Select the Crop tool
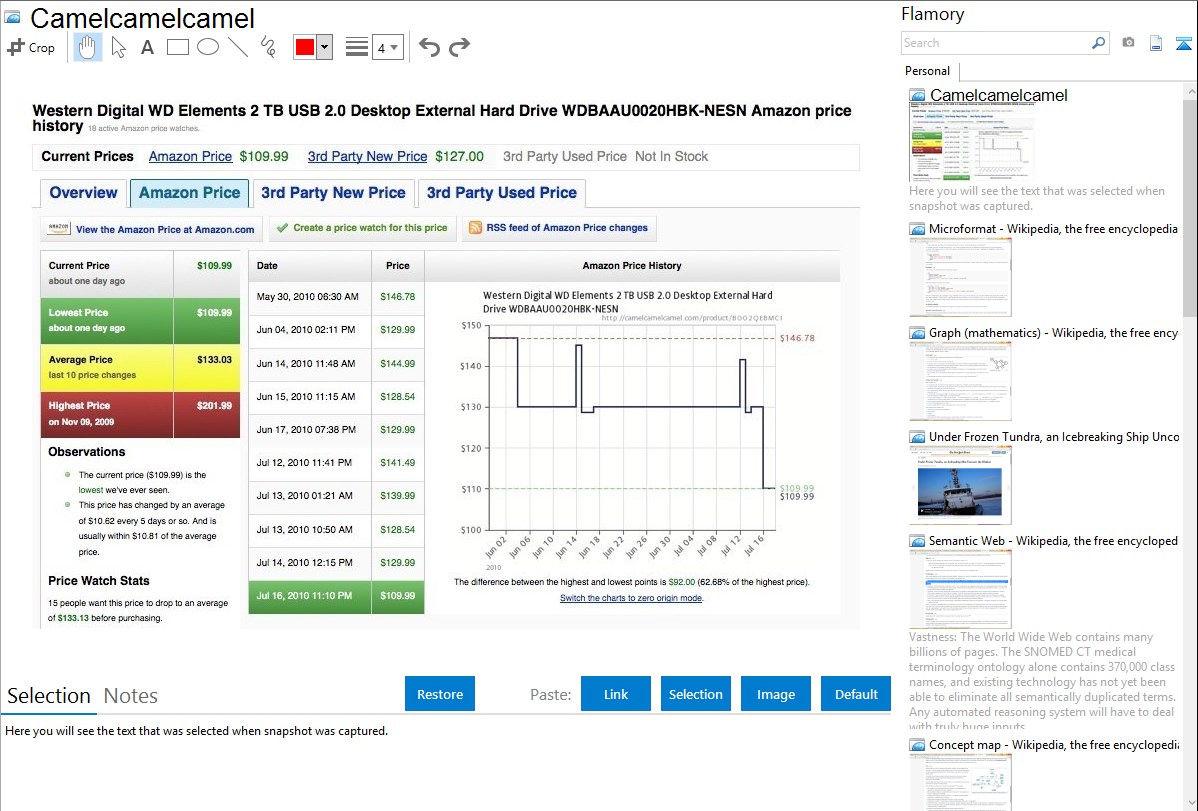Screen dimensions: 1198x811 tap(31, 47)
